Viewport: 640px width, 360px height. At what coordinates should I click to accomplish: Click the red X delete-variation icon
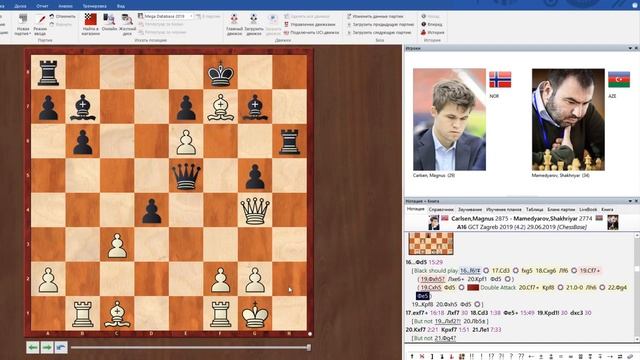click(x=422, y=356)
